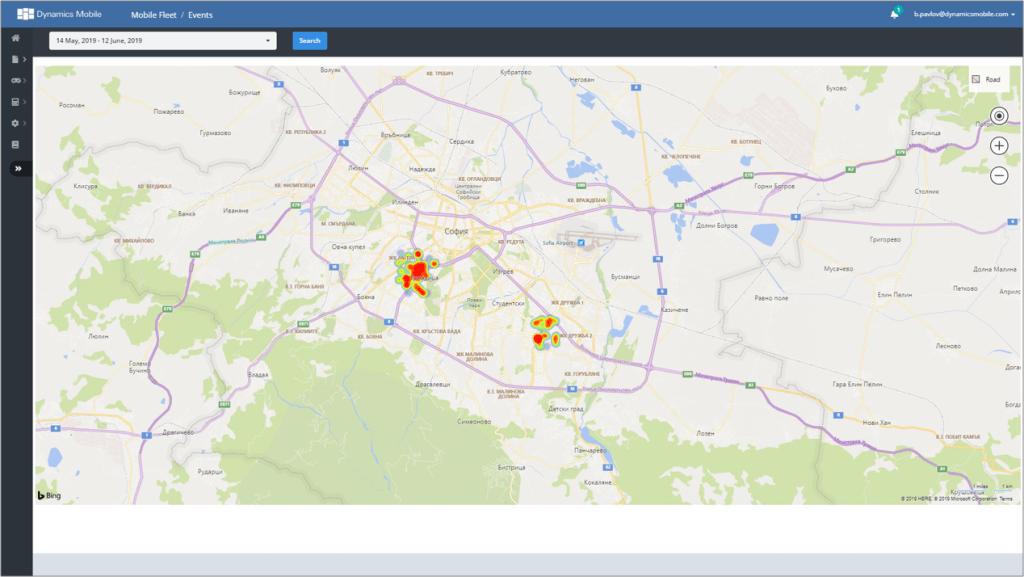Click the София city label
Viewport: 1024px width, 577px height.
[456, 231]
